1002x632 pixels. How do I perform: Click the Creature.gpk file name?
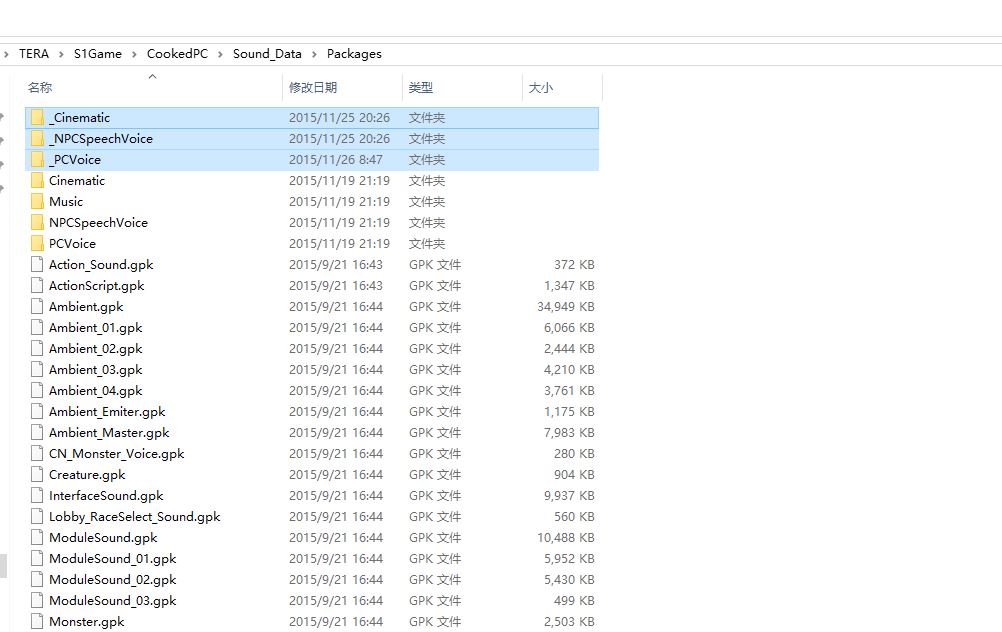click(x=87, y=475)
